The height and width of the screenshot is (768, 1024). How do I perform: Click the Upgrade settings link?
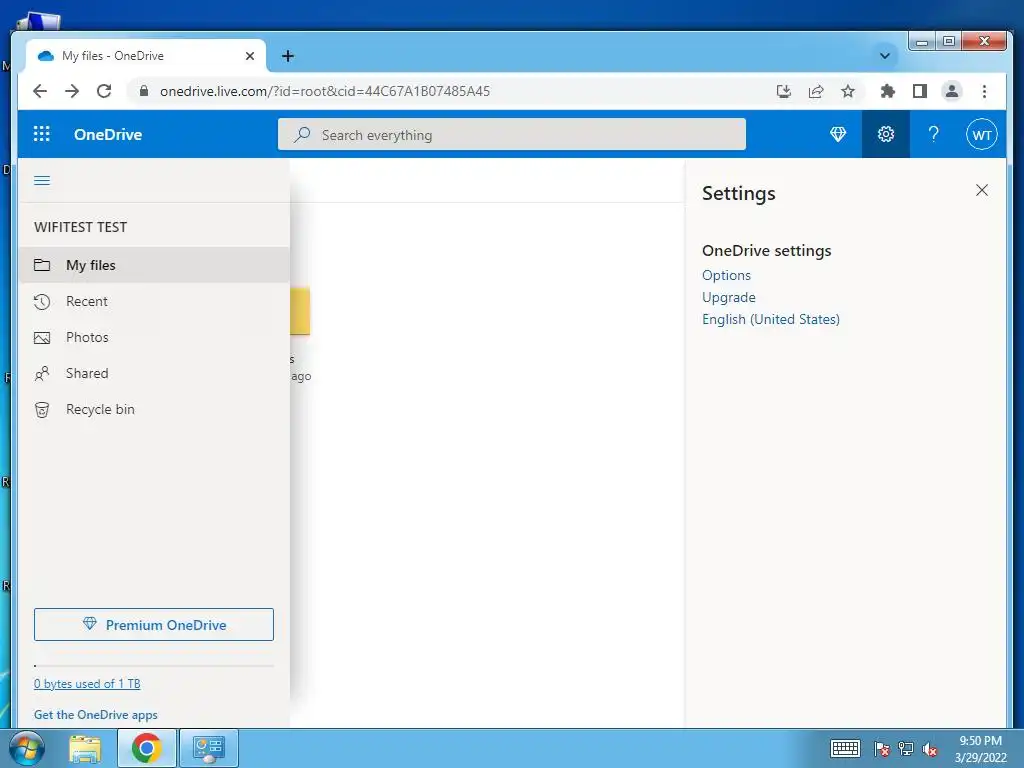pos(729,297)
